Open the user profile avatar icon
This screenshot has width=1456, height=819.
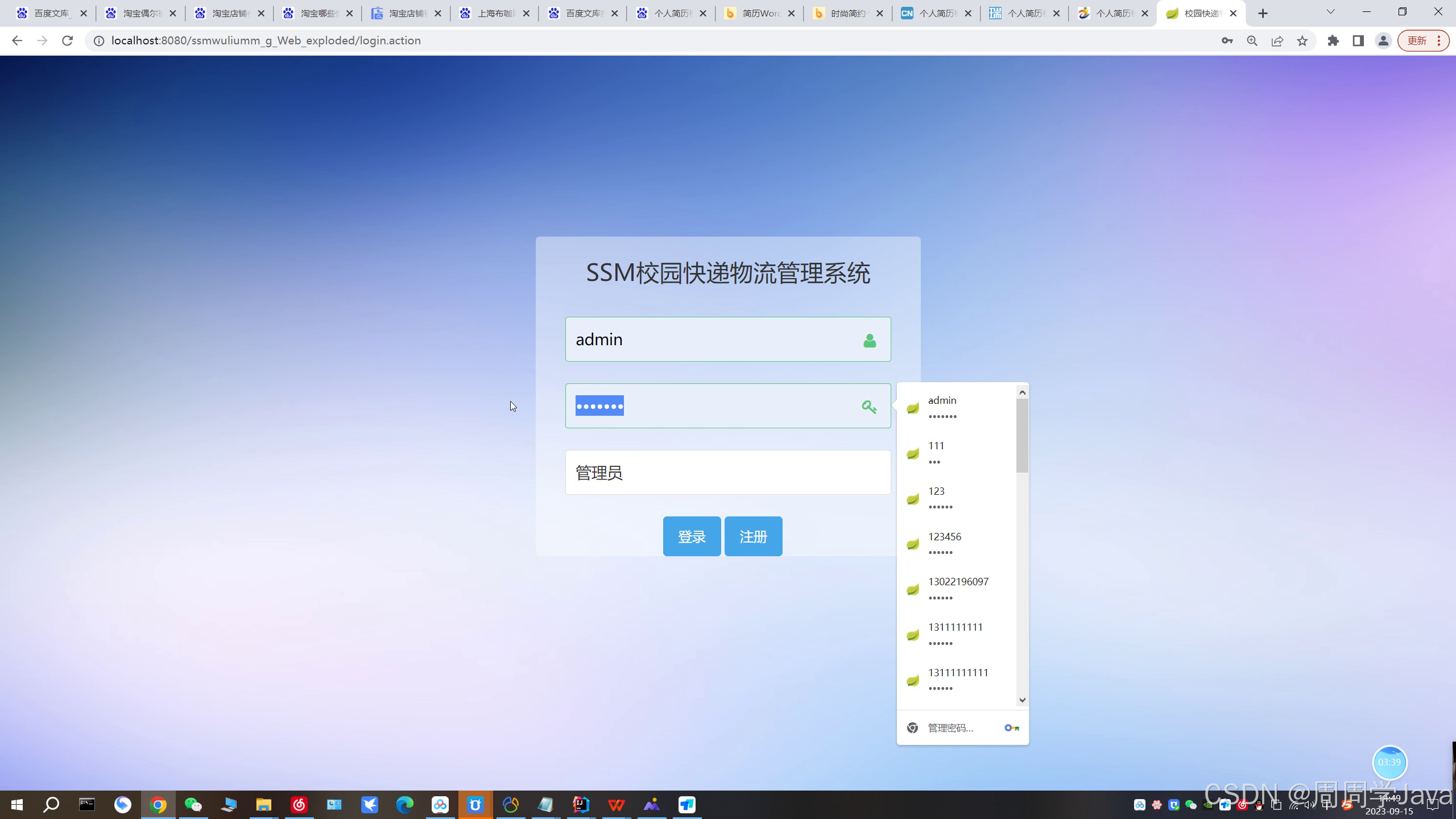[1383, 40]
